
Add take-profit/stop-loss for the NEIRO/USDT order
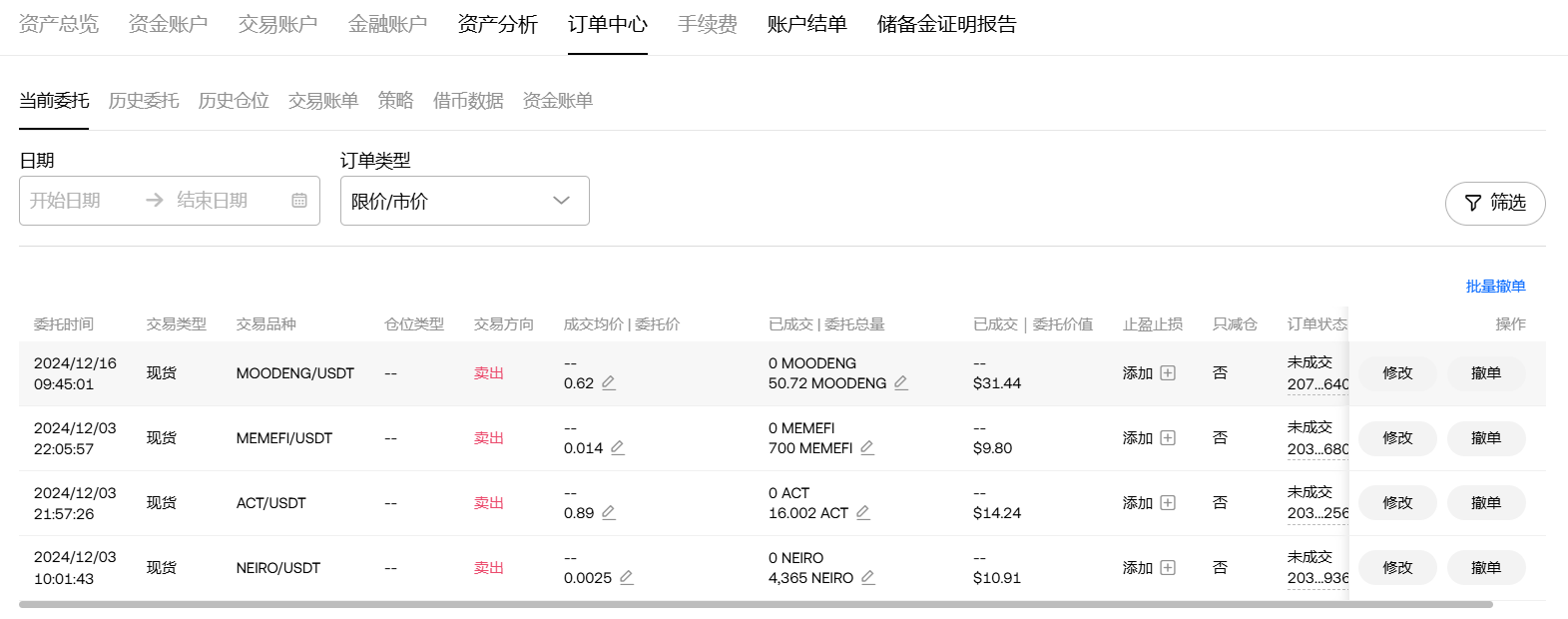[1149, 568]
